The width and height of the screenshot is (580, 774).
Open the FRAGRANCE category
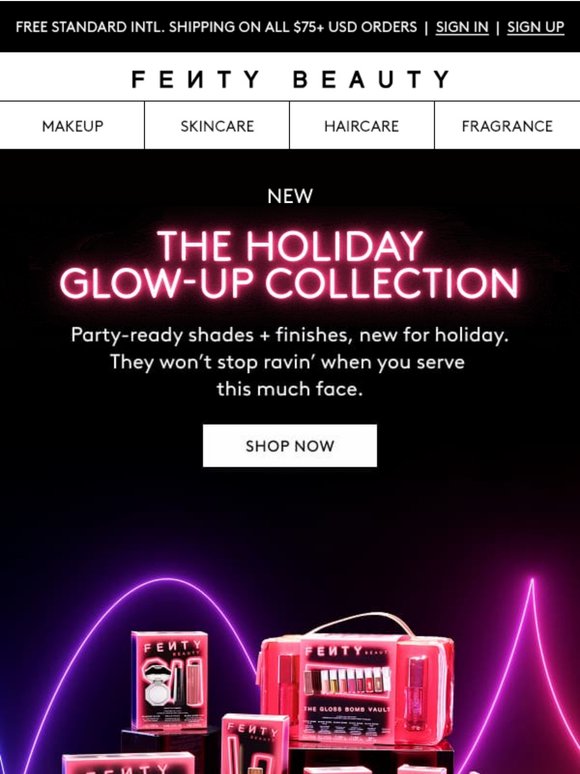[x=507, y=126]
